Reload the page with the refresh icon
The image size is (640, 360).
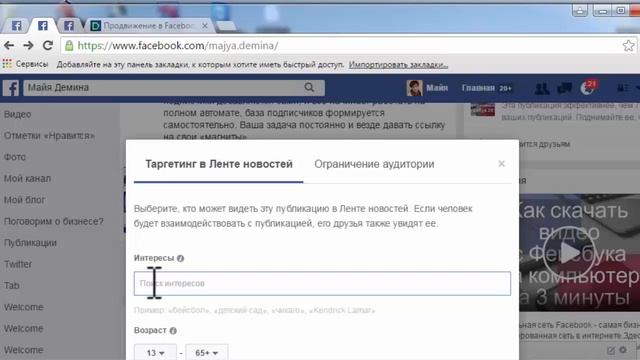pyautogui.click(x=48, y=46)
